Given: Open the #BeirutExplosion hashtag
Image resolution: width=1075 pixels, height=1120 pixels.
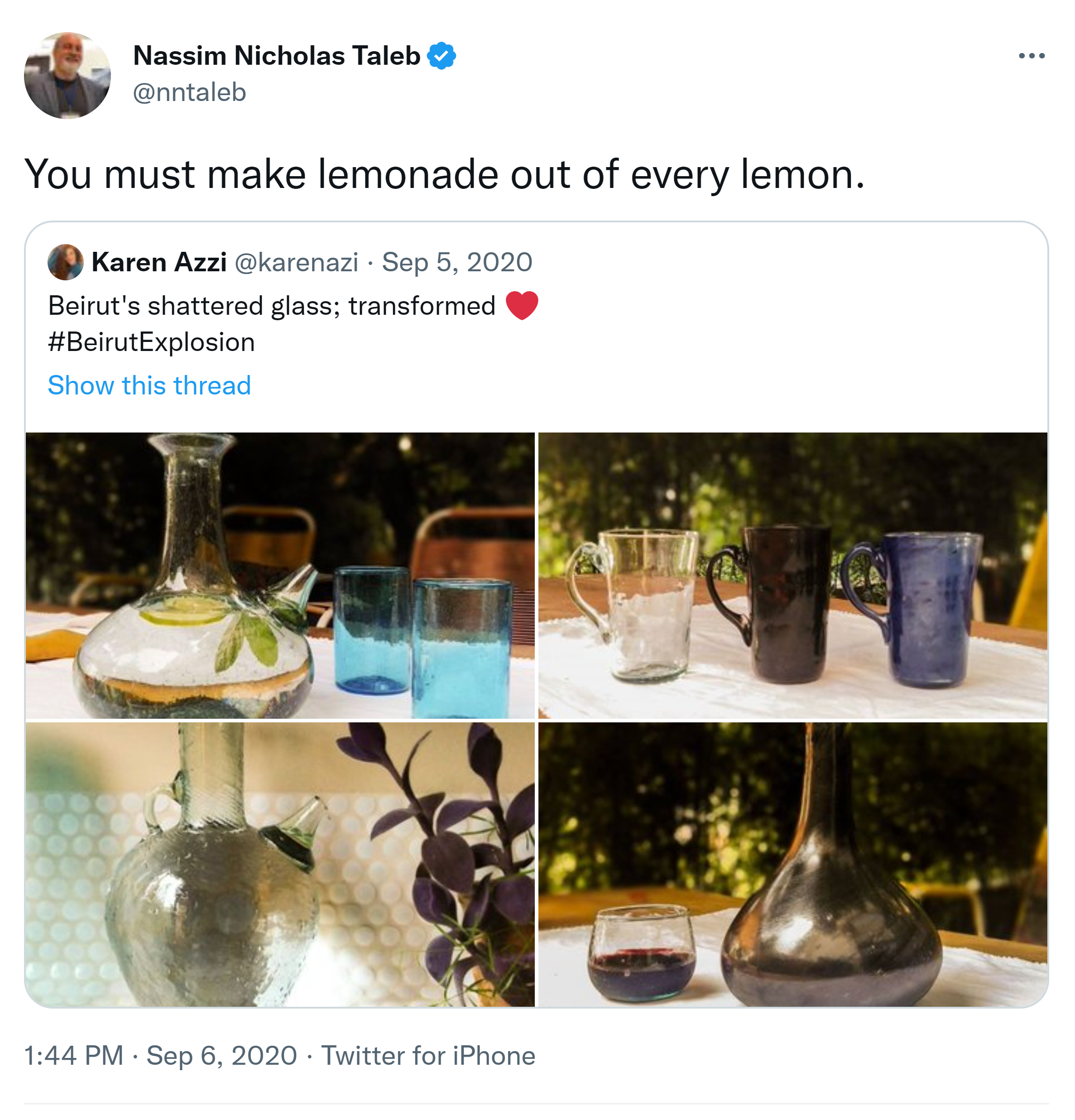Looking at the screenshot, I should point(151,342).
